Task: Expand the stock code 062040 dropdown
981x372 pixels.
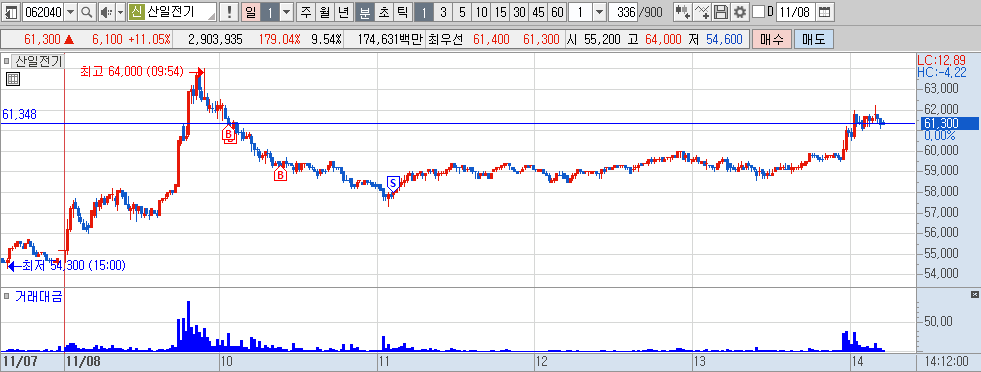Action: point(70,12)
